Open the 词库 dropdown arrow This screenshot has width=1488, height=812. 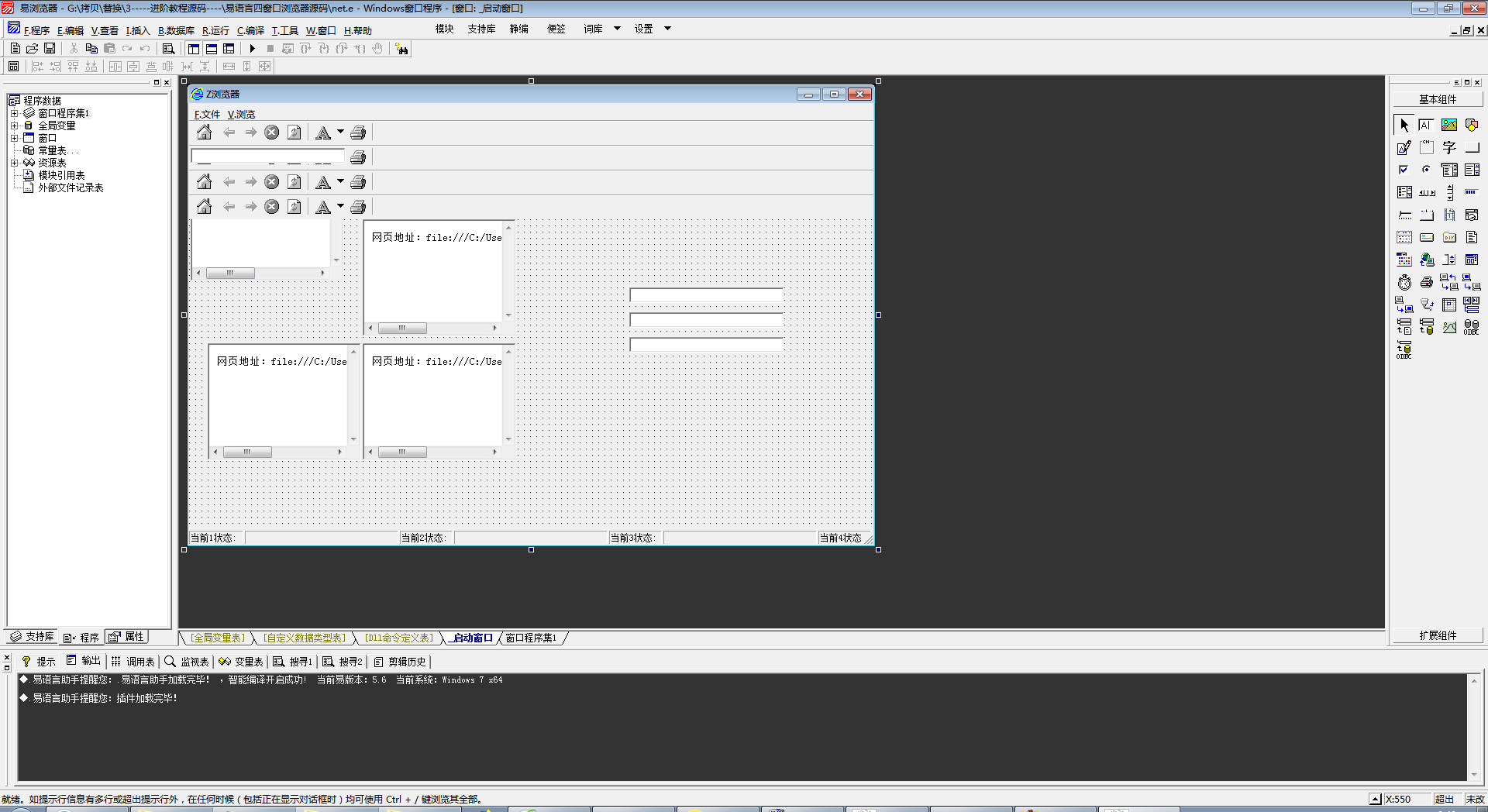[x=618, y=29]
